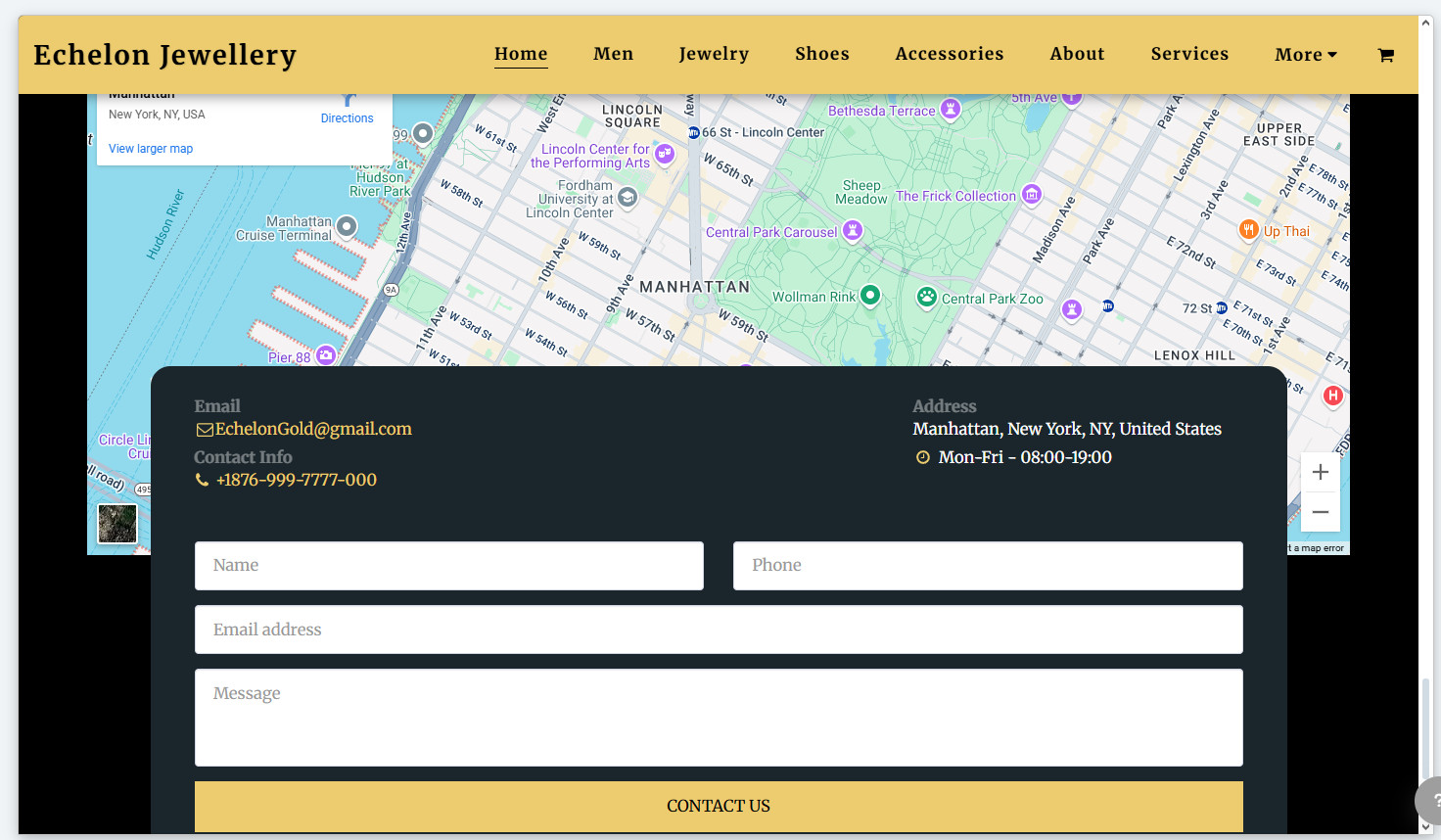Open the Men menu item
The height and width of the screenshot is (840, 1441).
[x=614, y=54]
